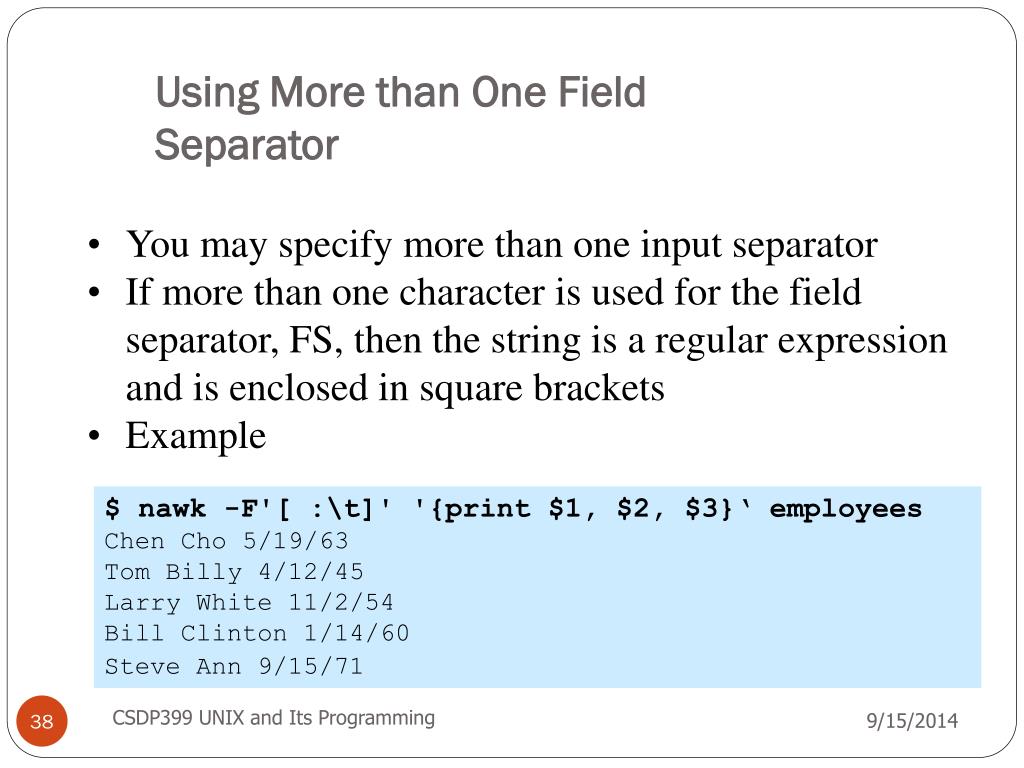This screenshot has height=768, width=1024.
Task: Click the -F'[ :\t]' option text
Action: [308, 509]
